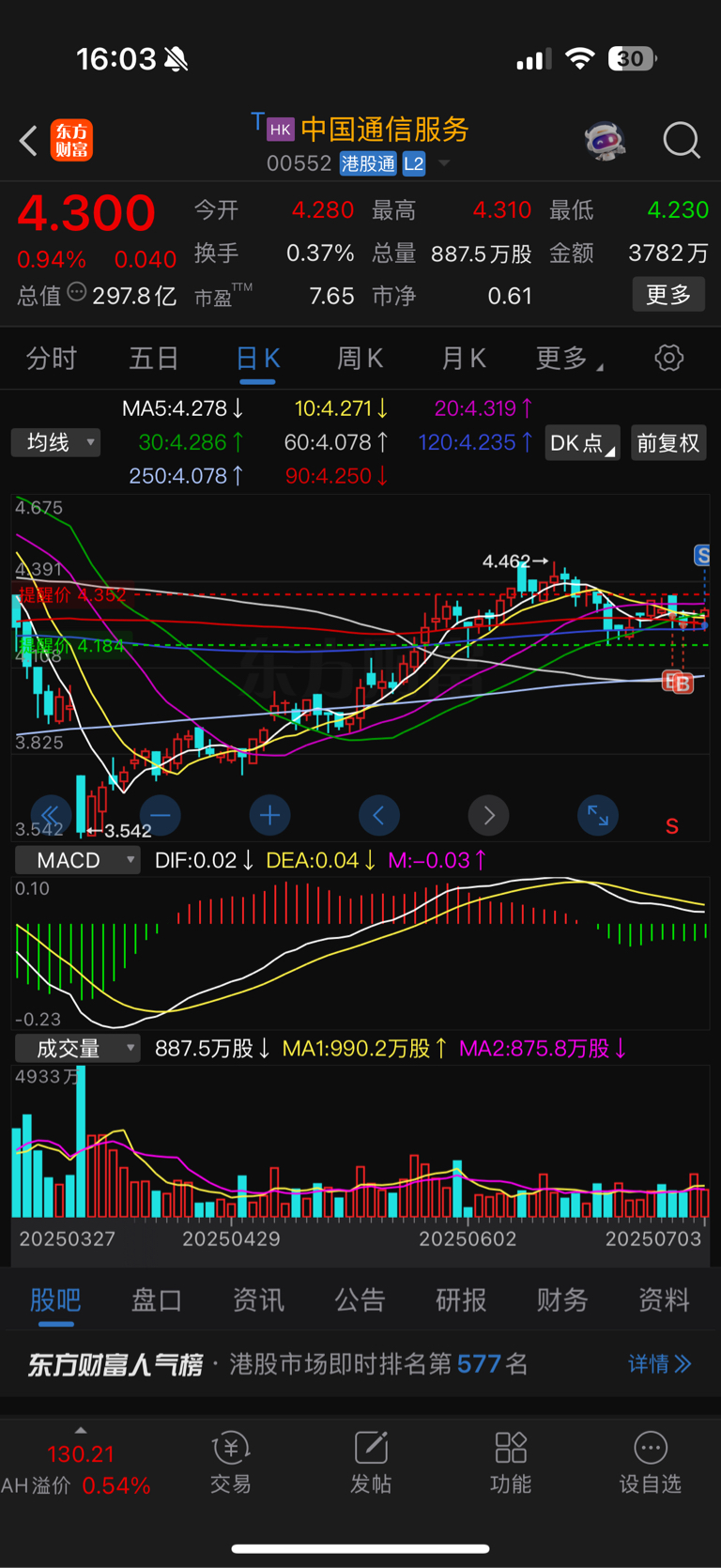This screenshot has width=721, height=1568.
Task: Switch to 分时 tab
Action: click(x=52, y=358)
